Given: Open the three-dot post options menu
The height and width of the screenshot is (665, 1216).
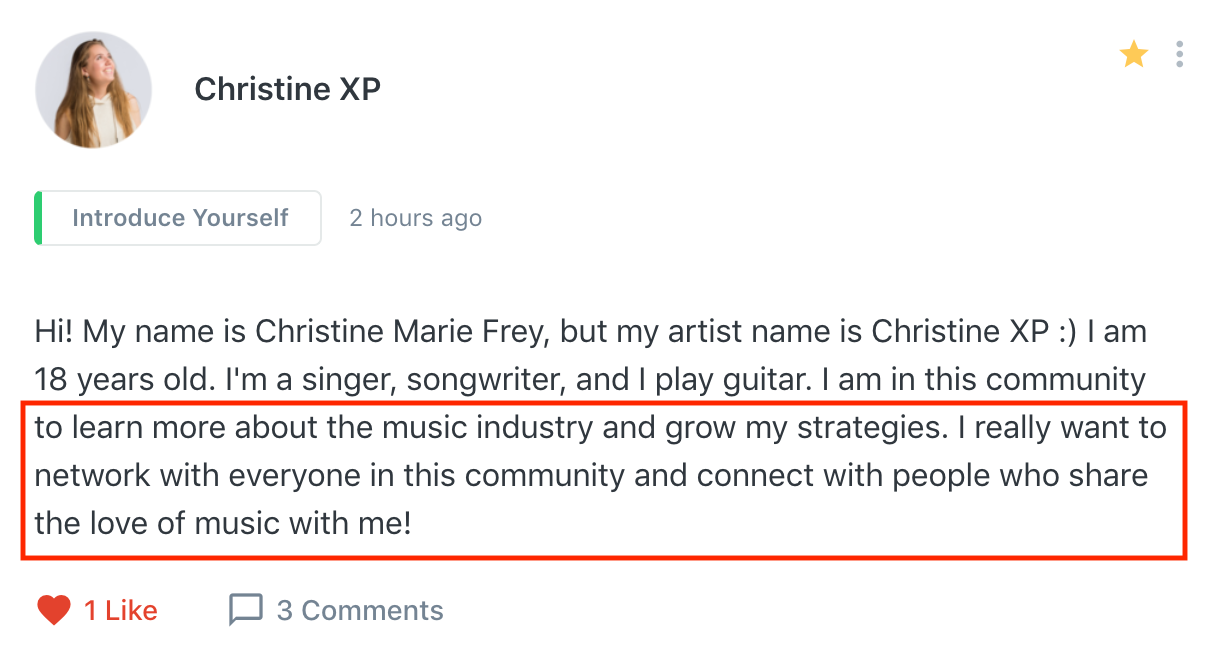Looking at the screenshot, I should click(x=1180, y=54).
